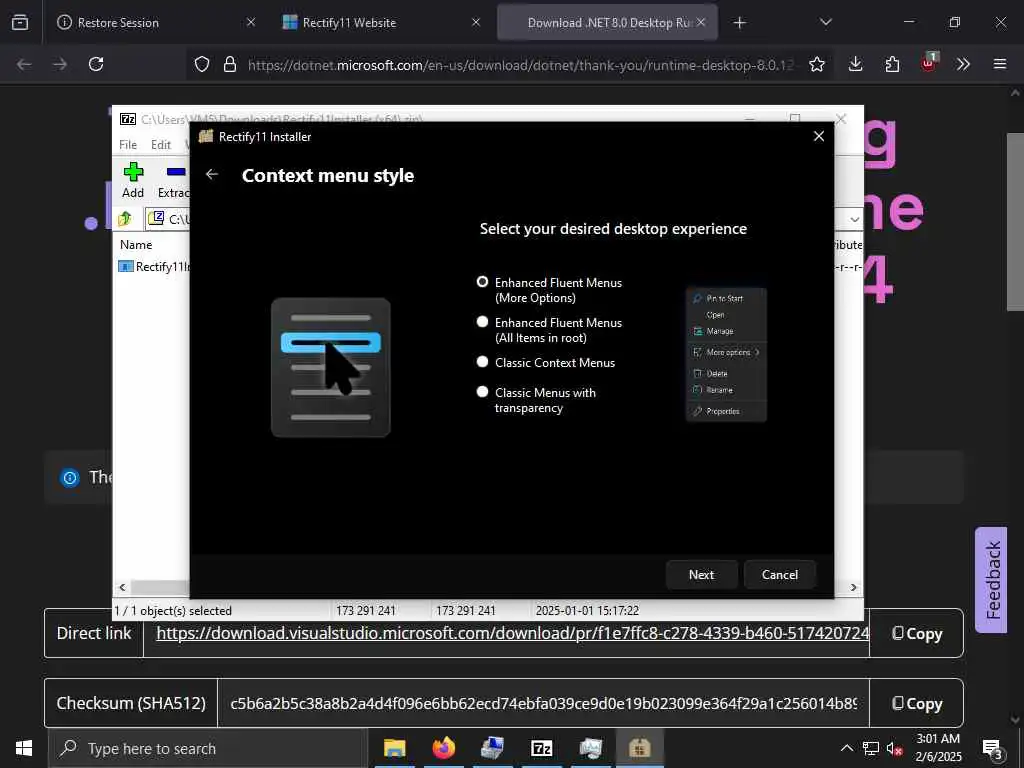Viewport: 1024px width, 768px height.
Task: Bookmark this page with star icon
Action: point(816,64)
